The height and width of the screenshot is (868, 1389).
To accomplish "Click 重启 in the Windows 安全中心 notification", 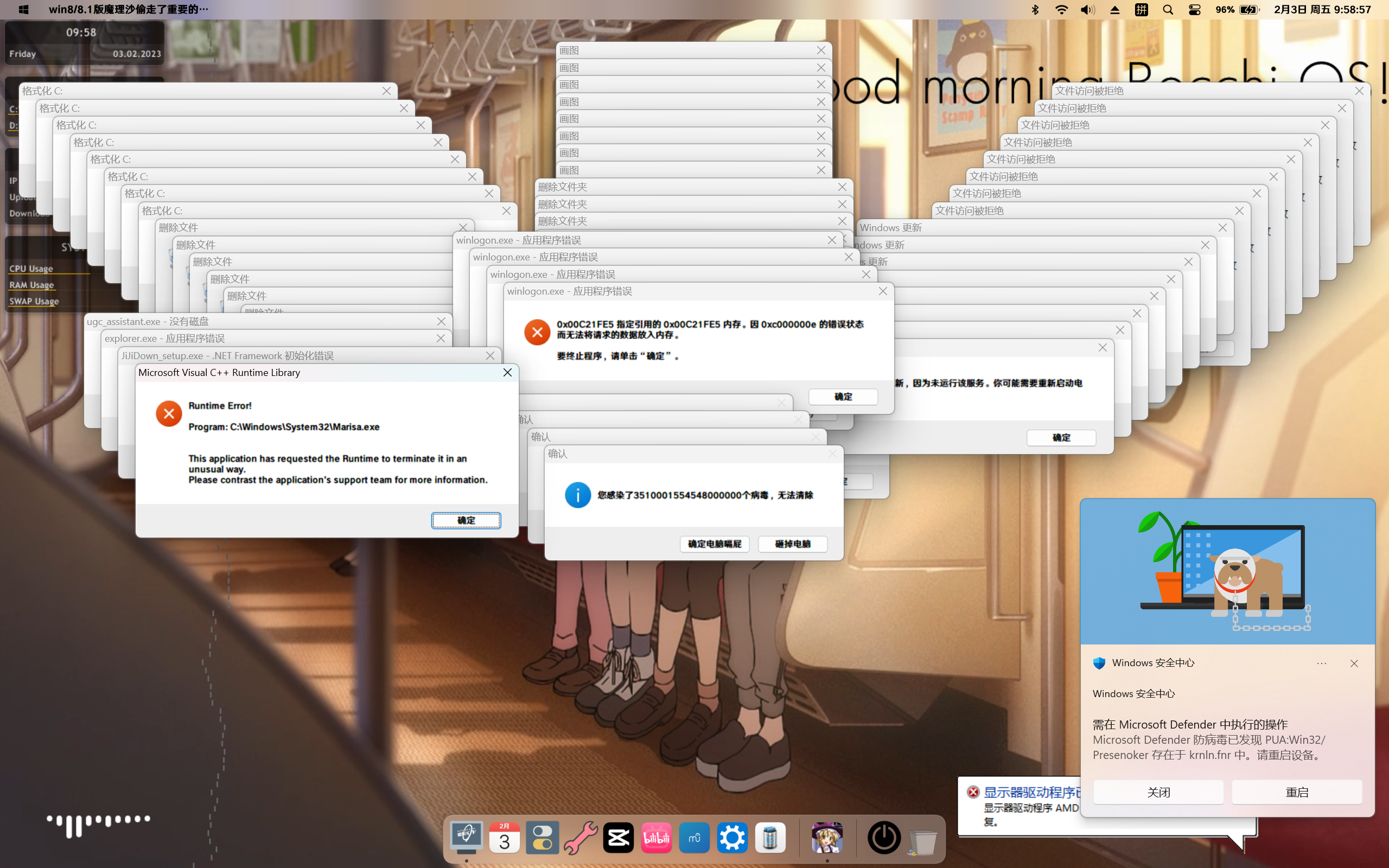I will point(1297,792).
